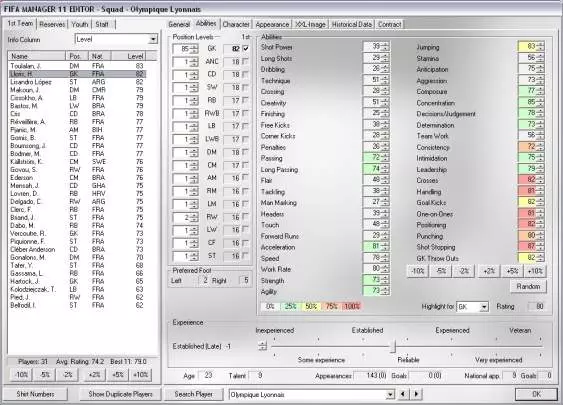
Task: Click the OK button
Action: (x=536, y=394)
